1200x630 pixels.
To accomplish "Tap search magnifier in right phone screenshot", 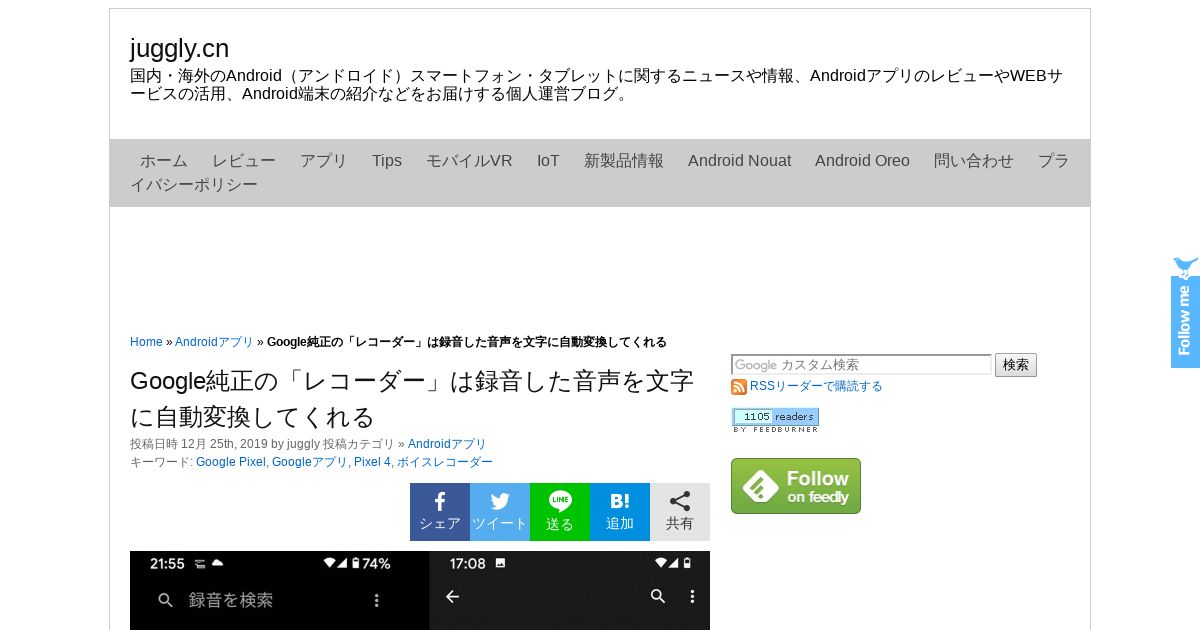I will click(x=658, y=596).
